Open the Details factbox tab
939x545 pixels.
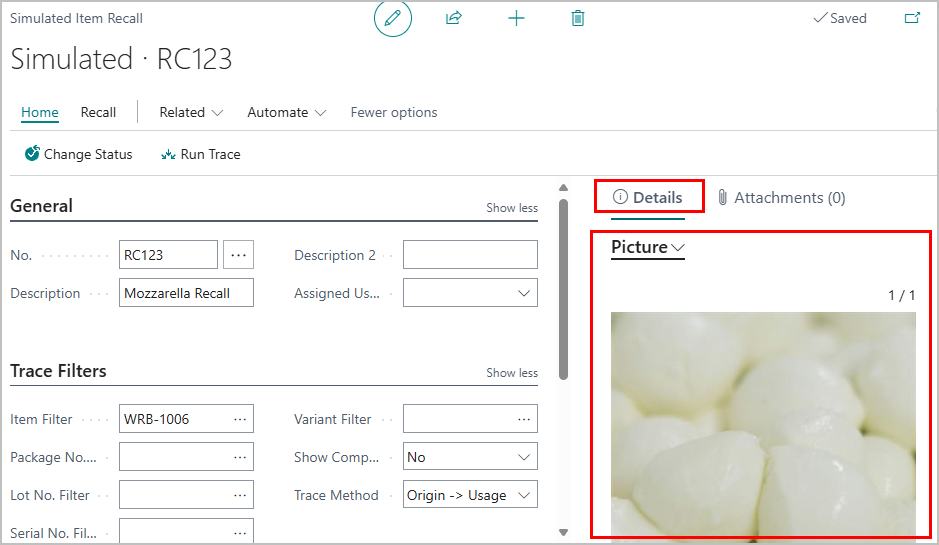[x=648, y=198]
